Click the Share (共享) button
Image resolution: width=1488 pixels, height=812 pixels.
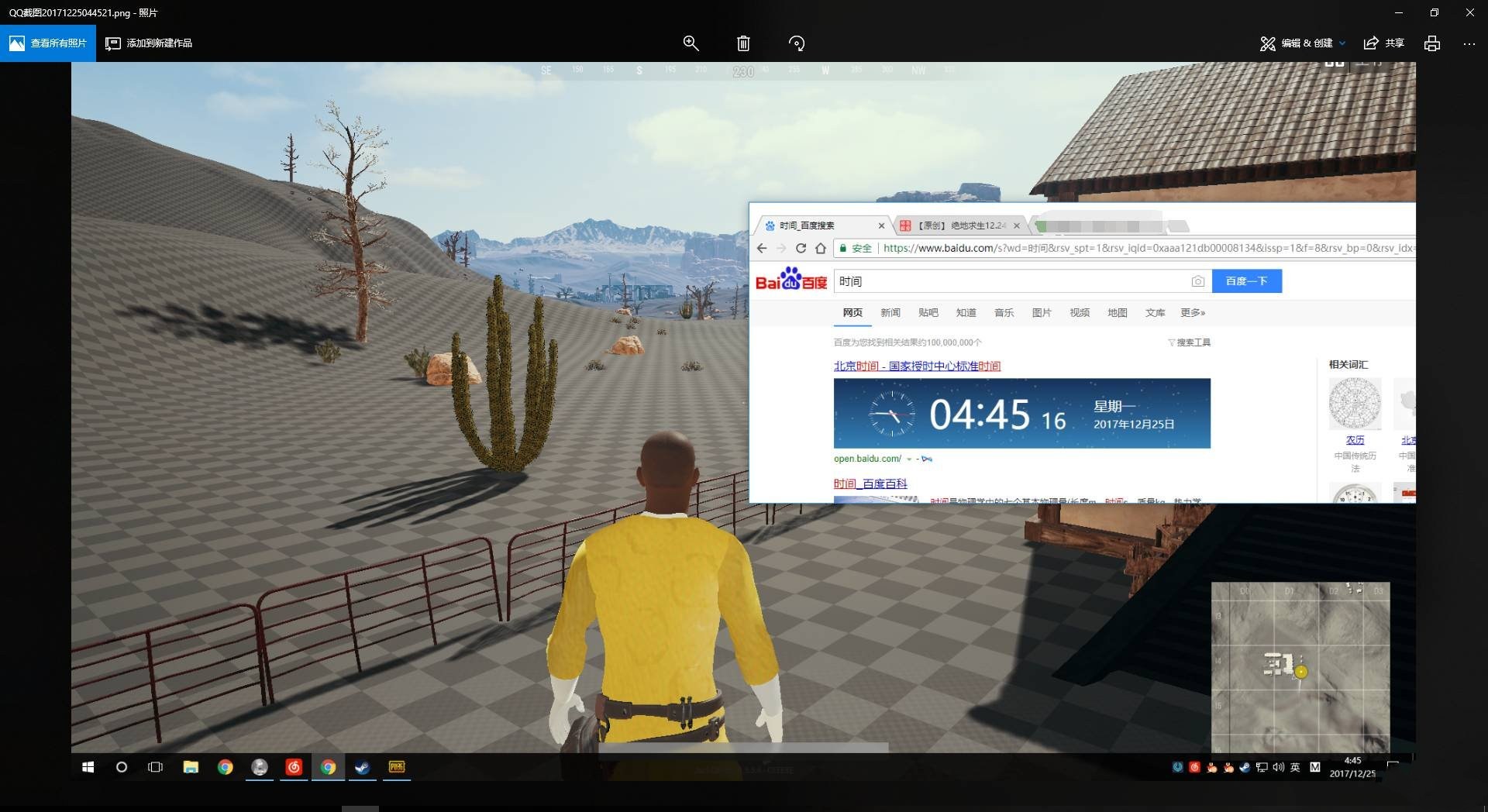pos(1384,43)
